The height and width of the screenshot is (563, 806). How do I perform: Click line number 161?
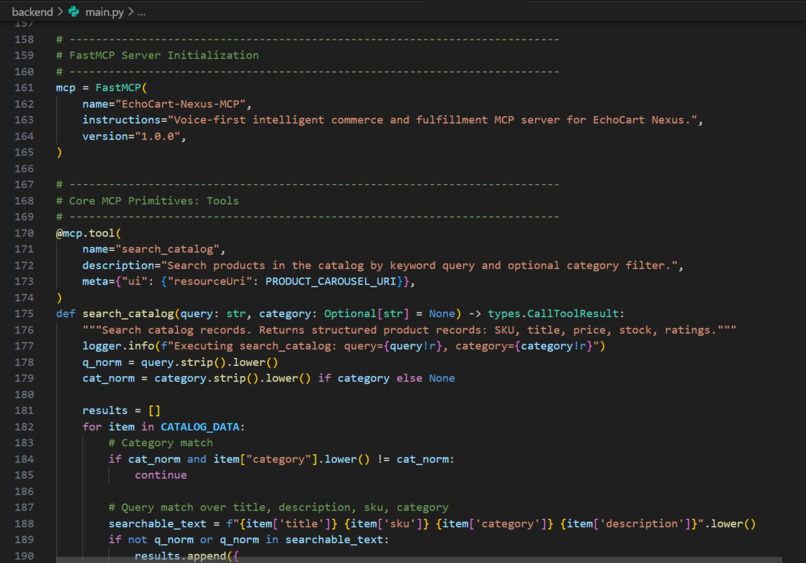(x=24, y=87)
